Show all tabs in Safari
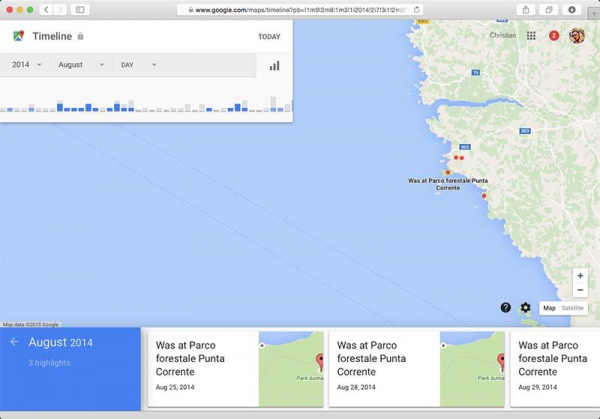The width and height of the screenshot is (600, 419). (x=549, y=10)
